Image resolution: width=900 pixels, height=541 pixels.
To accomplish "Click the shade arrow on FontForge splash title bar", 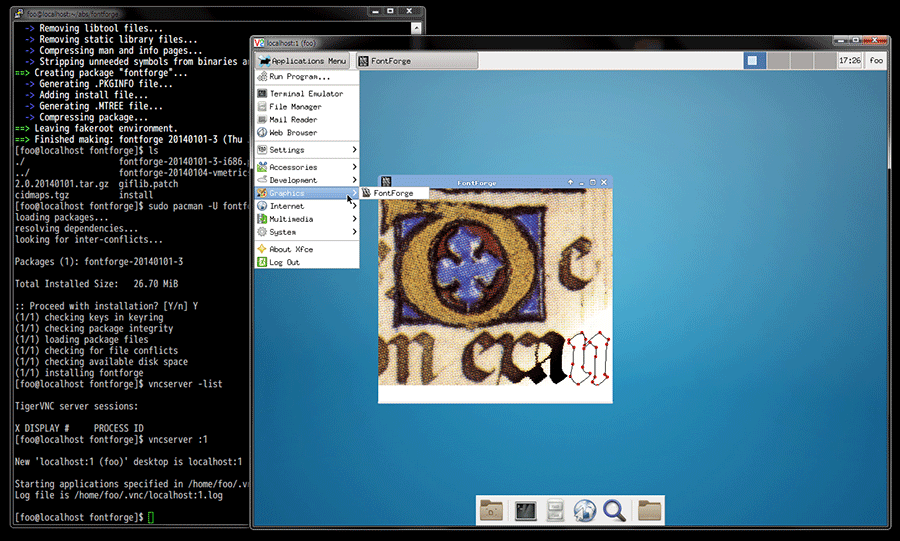I will tap(571, 182).
